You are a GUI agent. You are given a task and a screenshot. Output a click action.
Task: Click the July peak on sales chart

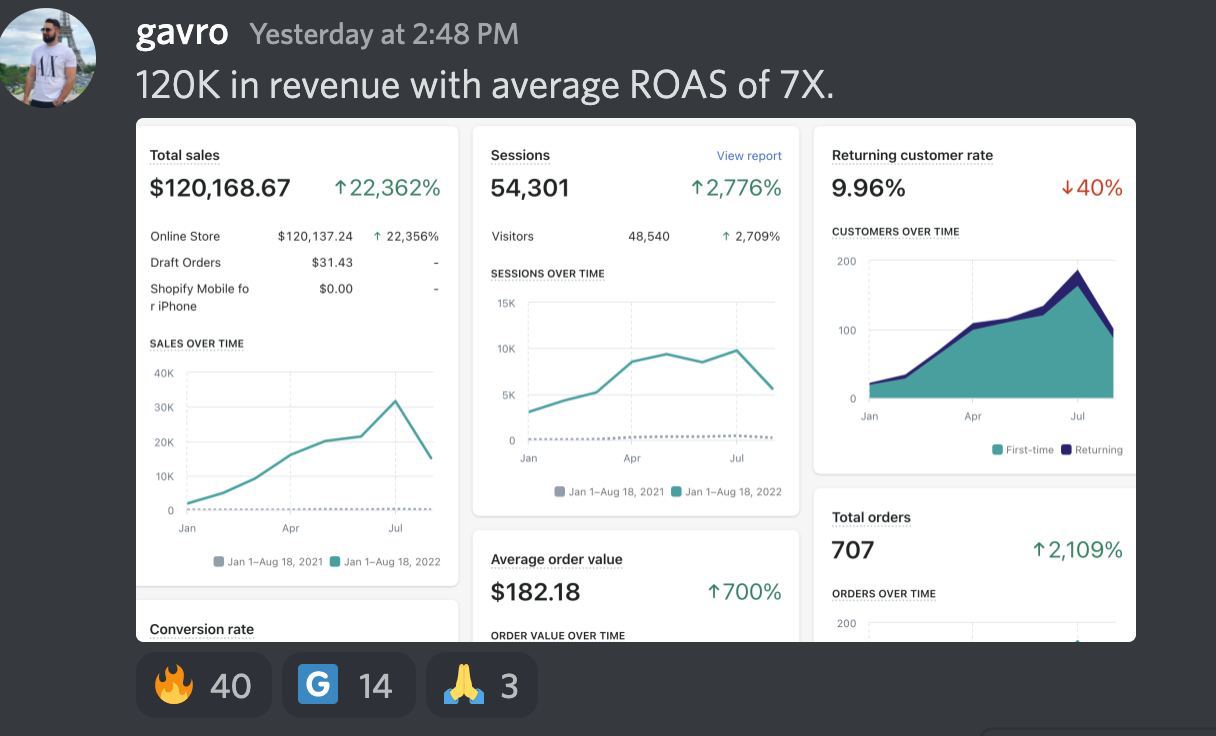coord(396,401)
